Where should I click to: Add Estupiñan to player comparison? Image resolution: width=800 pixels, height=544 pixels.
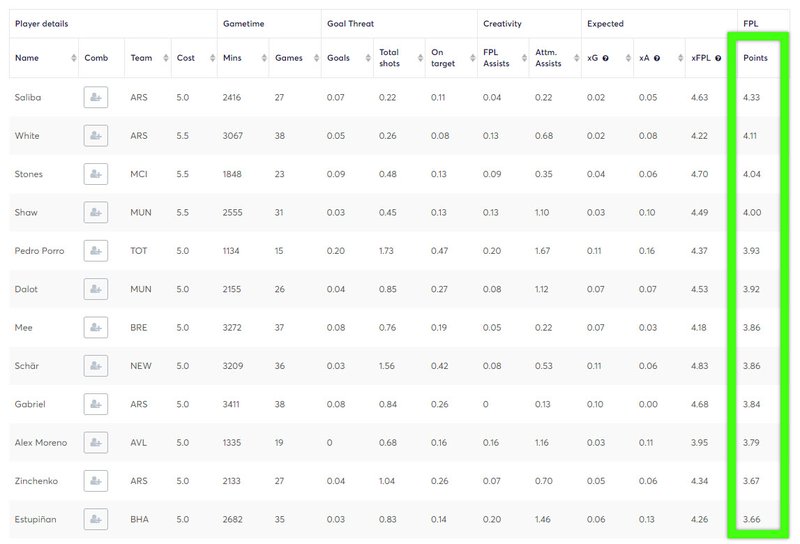point(96,519)
